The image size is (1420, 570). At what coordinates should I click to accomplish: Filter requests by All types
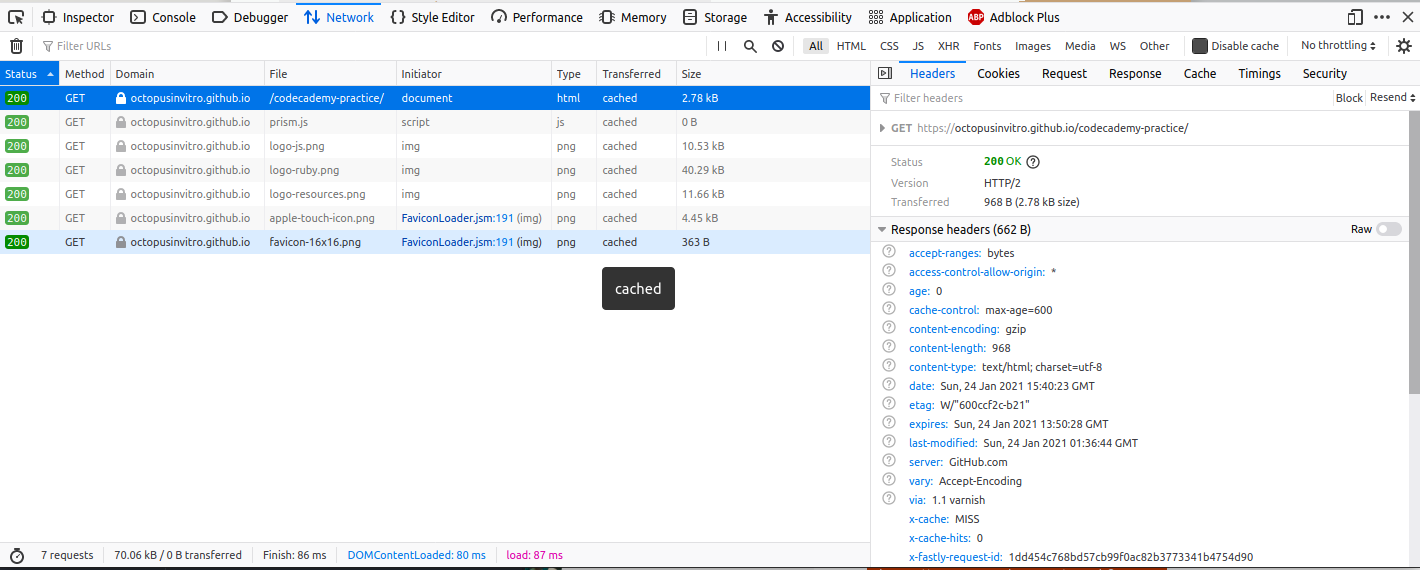tap(816, 46)
